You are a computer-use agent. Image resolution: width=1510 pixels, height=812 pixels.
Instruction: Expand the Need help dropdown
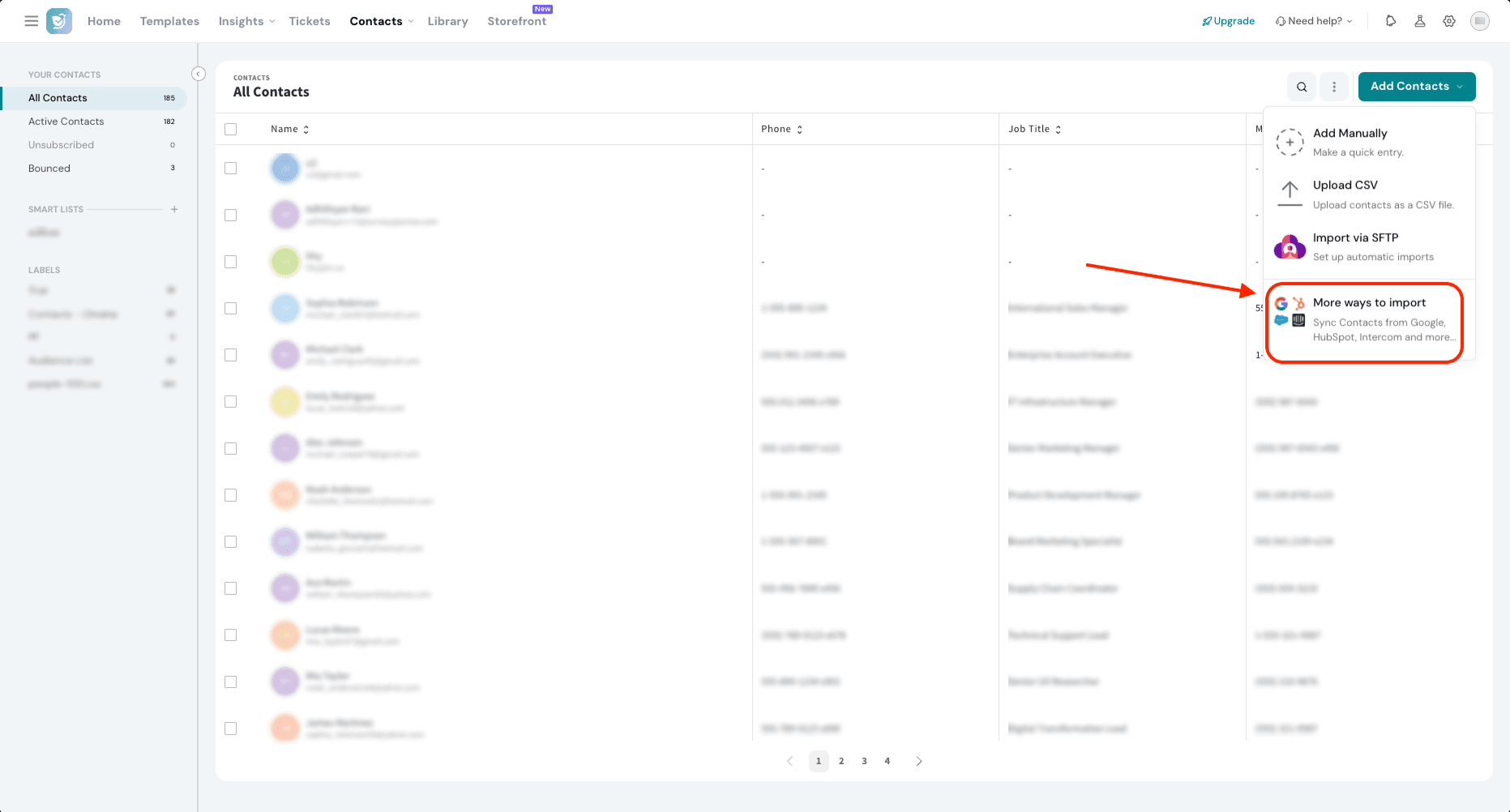[x=1314, y=21]
